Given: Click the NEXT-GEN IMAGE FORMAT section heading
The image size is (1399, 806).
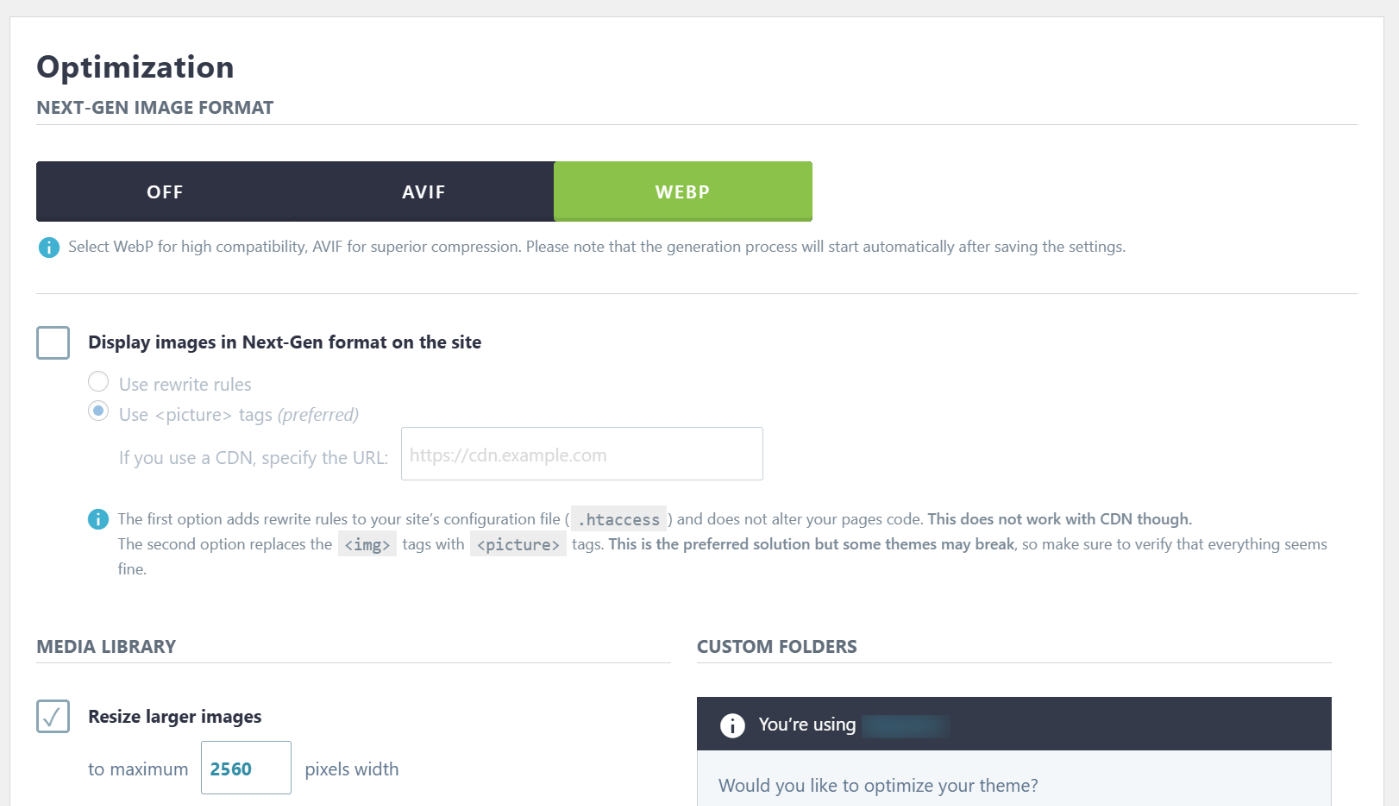Looking at the screenshot, I should point(155,107).
